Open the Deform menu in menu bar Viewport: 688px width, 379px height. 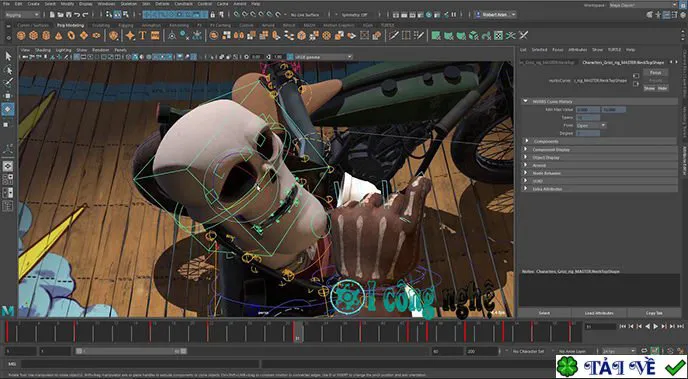[163, 4]
